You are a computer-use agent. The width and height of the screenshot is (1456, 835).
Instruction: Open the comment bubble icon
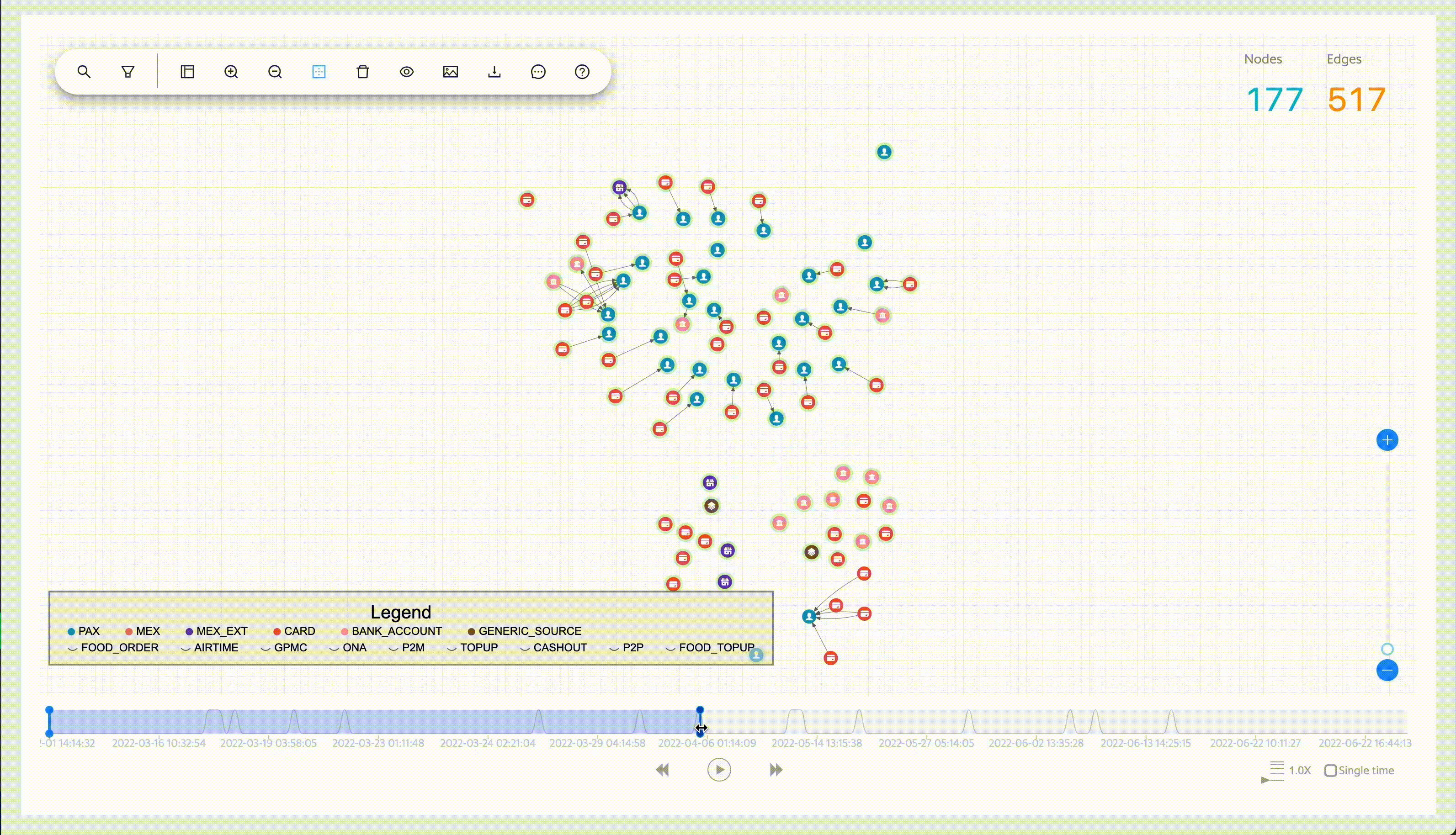pos(538,72)
